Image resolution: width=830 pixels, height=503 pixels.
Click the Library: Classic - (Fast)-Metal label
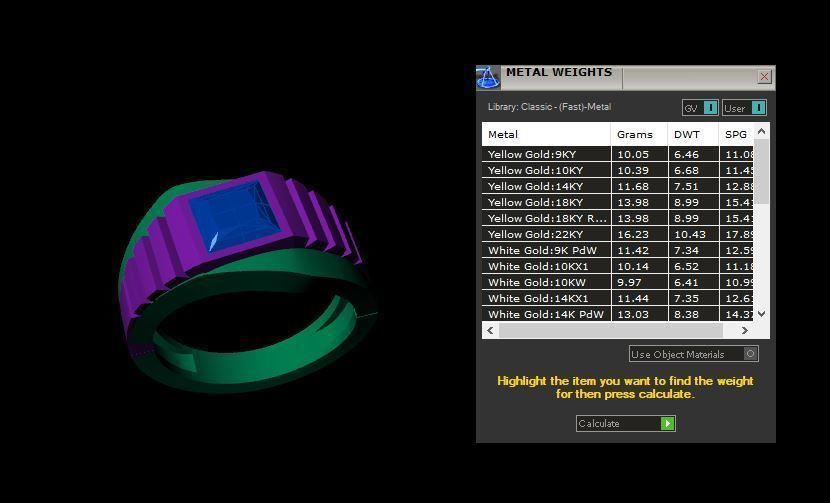[549, 106]
